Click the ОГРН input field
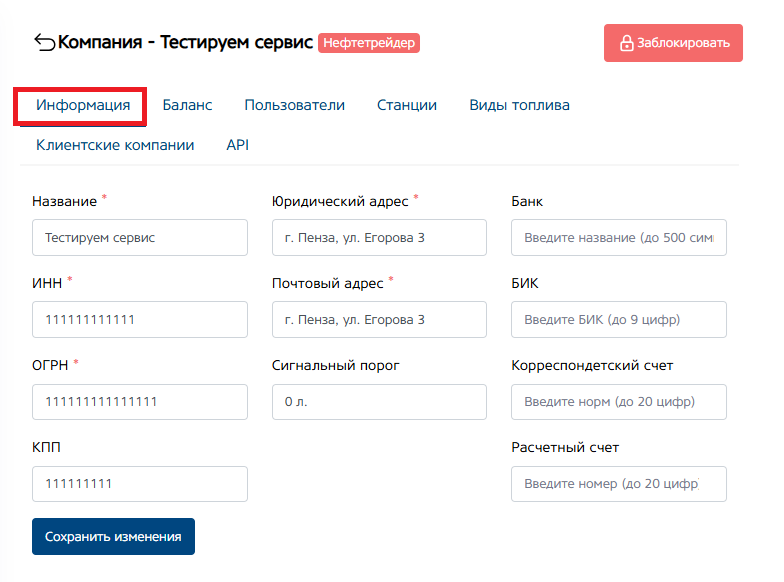This screenshot has width=784, height=582. (139, 402)
